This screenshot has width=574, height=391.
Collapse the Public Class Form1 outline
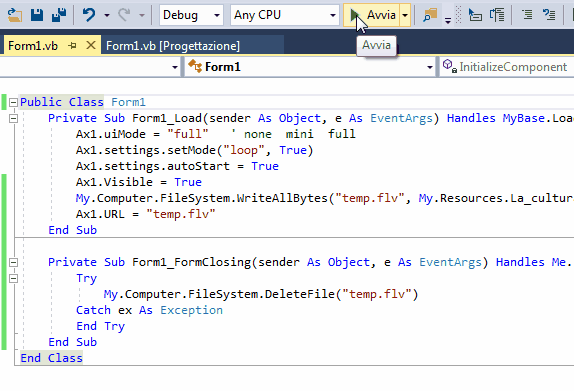13,102
